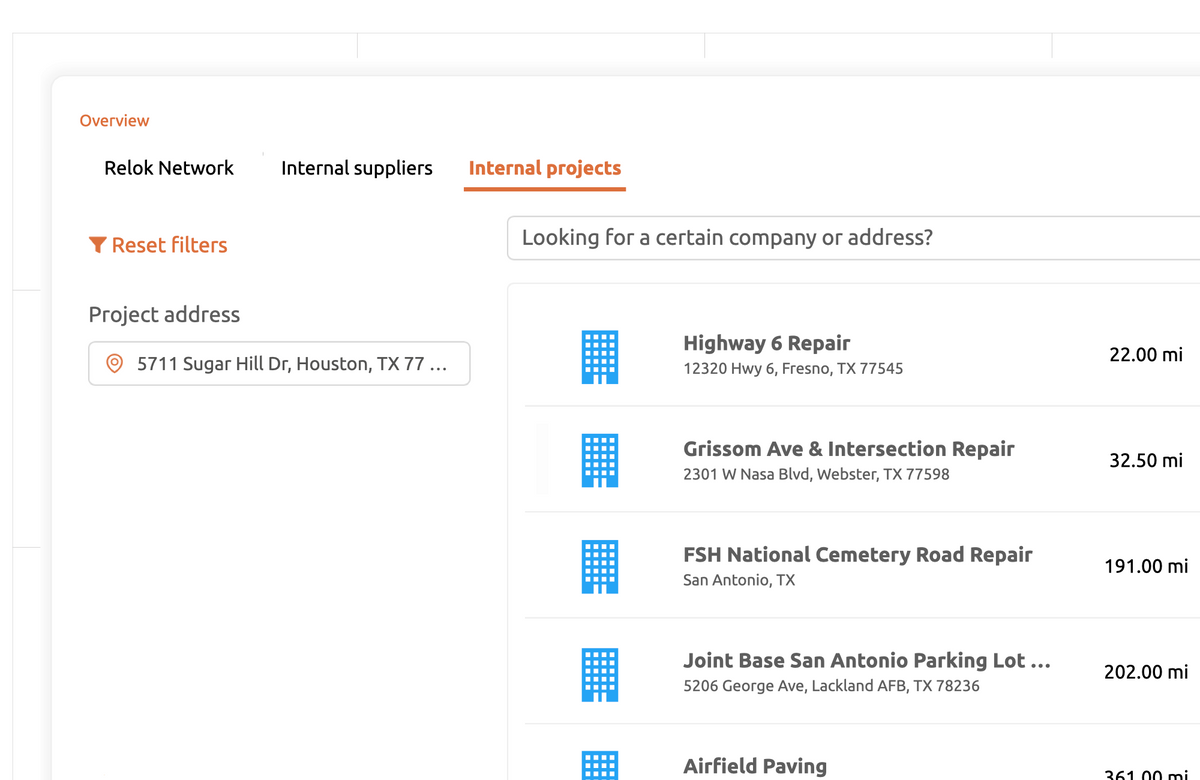
Task: Click the Joint Base San Antonio building icon
Action: point(599,673)
